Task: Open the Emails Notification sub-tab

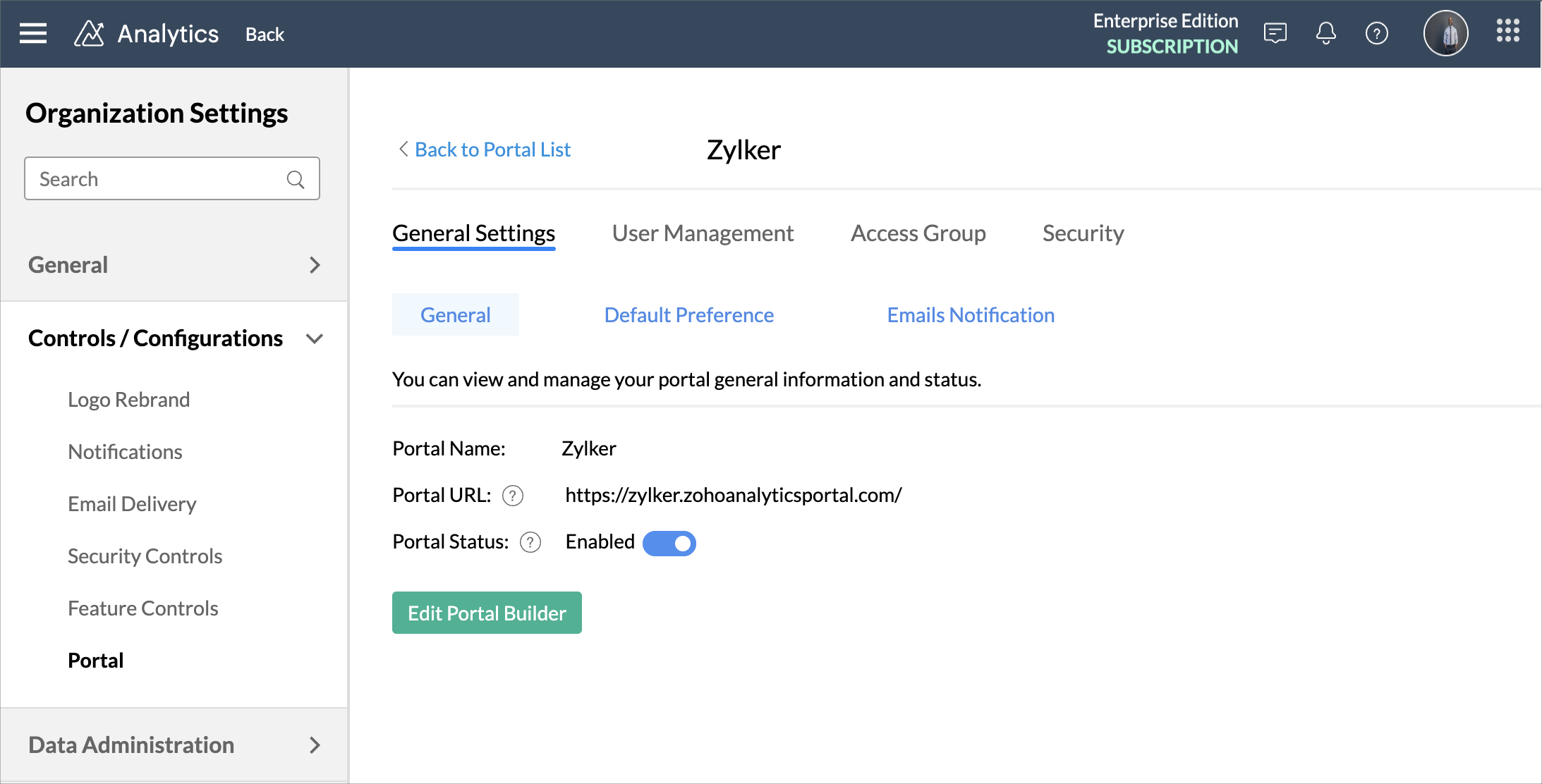Action: pos(971,314)
